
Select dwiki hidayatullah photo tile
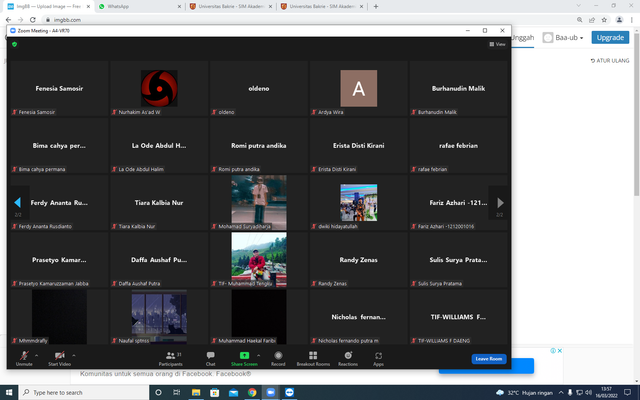tap(359, 202)
